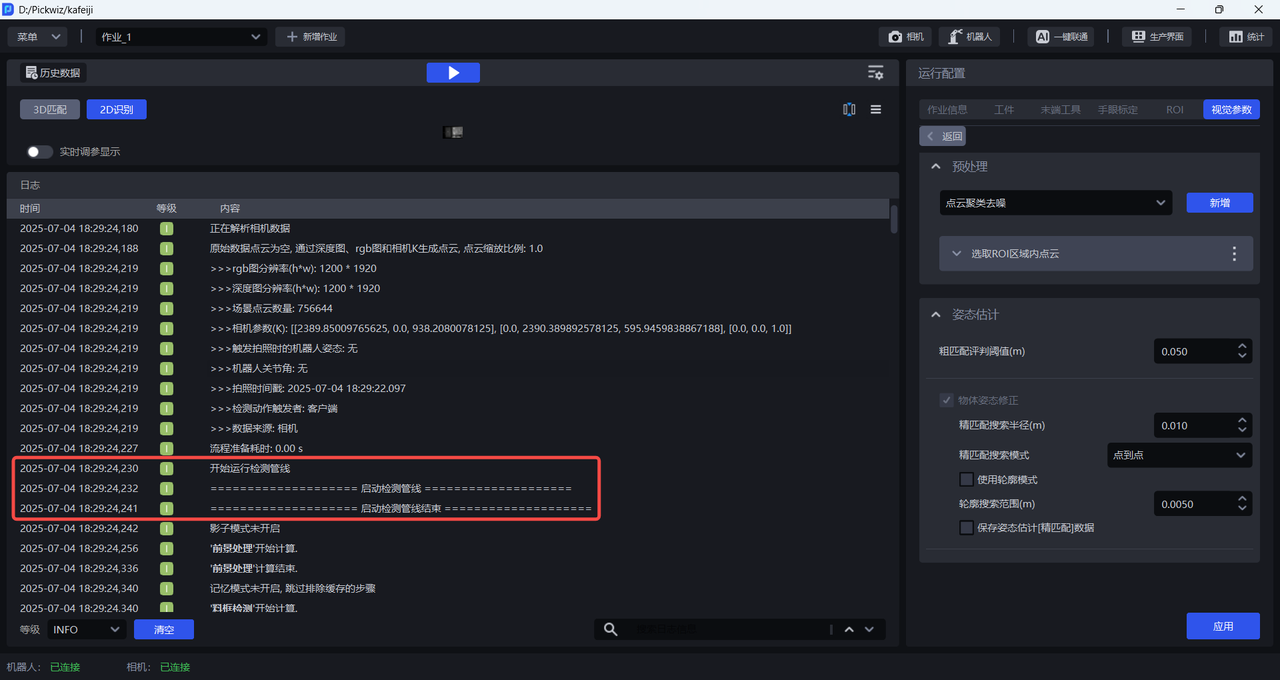Open the 点云聚类去噪 dropdown
This screenshot has width=1280, height=680.
pyautogui.click(x=1054, y=203)
